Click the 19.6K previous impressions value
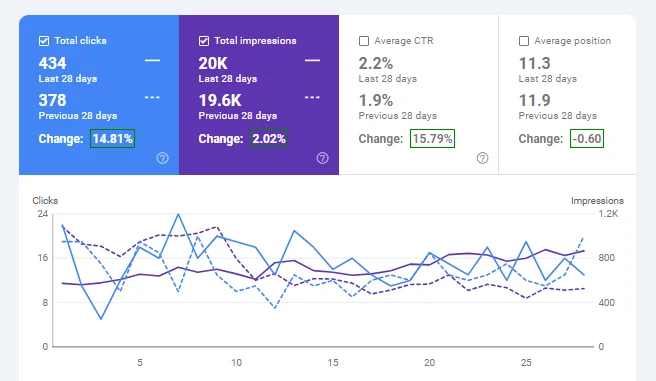The image size is (656, 381). 220,100
